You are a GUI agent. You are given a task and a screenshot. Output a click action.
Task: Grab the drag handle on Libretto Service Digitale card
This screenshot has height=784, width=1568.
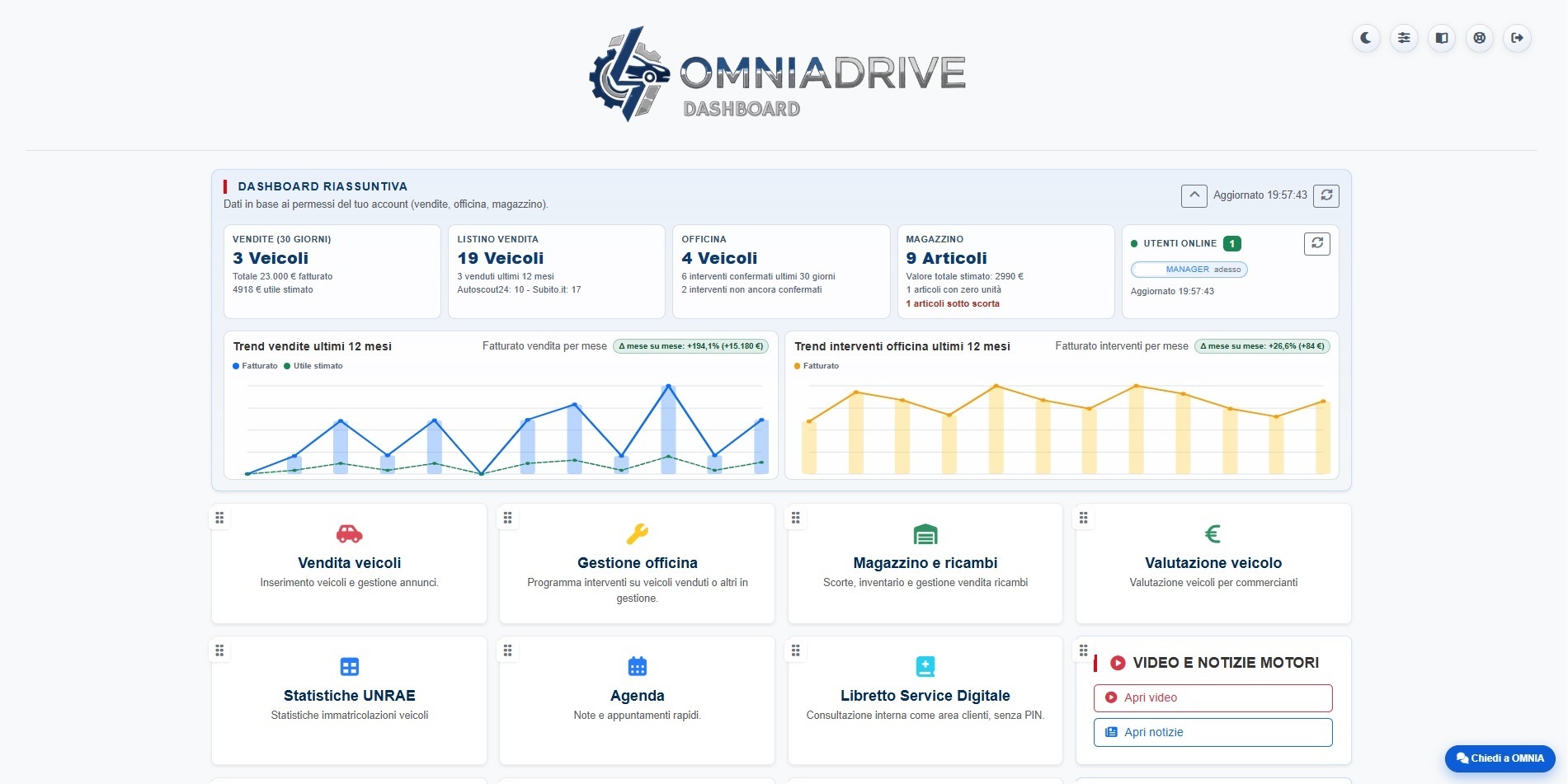tap(795, 650)
